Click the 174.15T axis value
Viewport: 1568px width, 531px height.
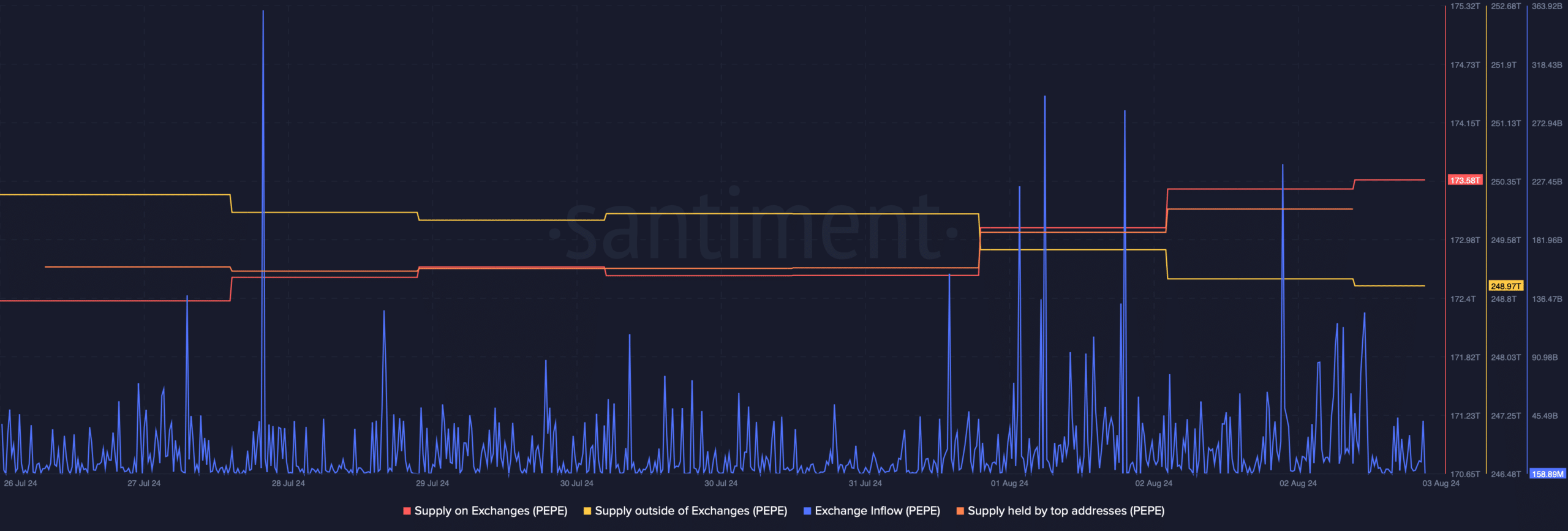click(x=1465, y=123)
